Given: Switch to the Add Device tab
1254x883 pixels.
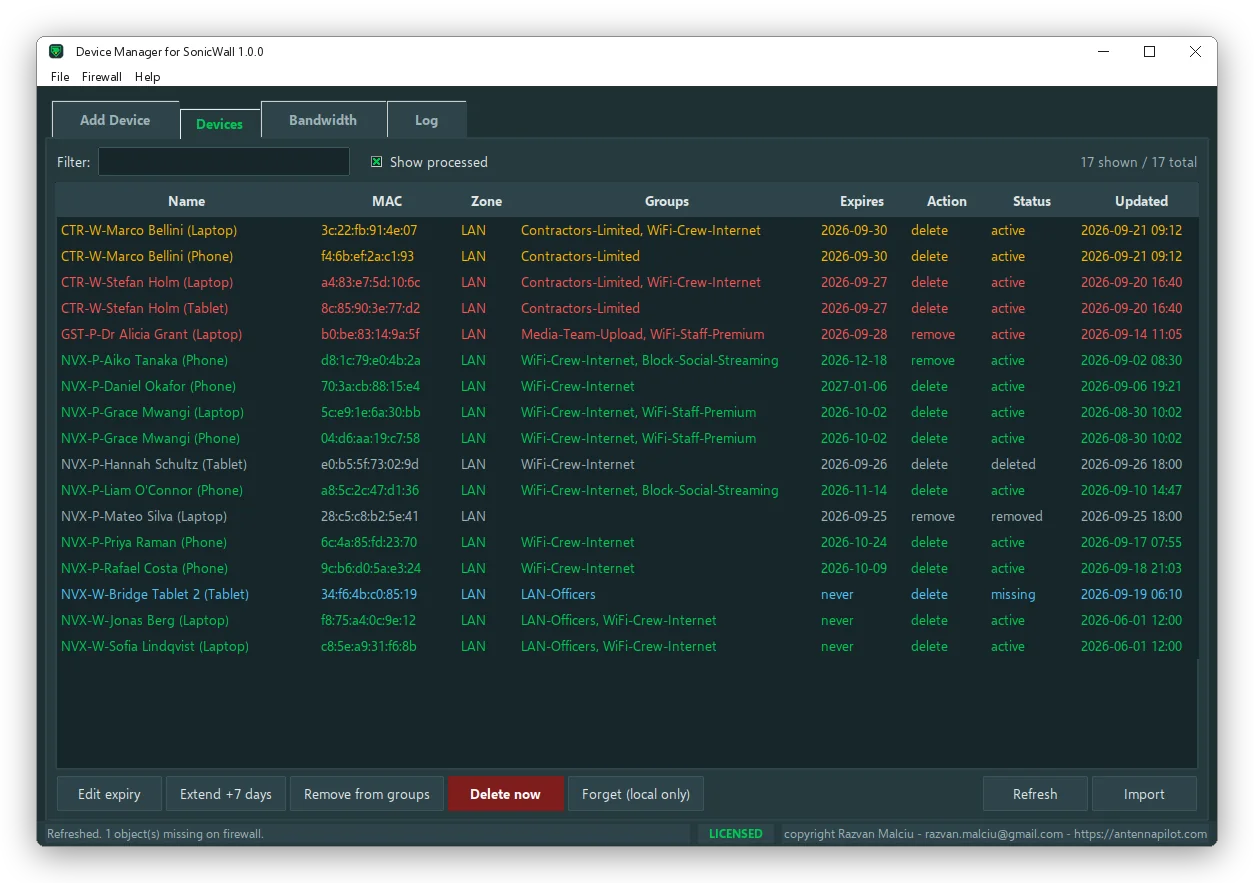Looking at the screenshot, I should 115,120.
